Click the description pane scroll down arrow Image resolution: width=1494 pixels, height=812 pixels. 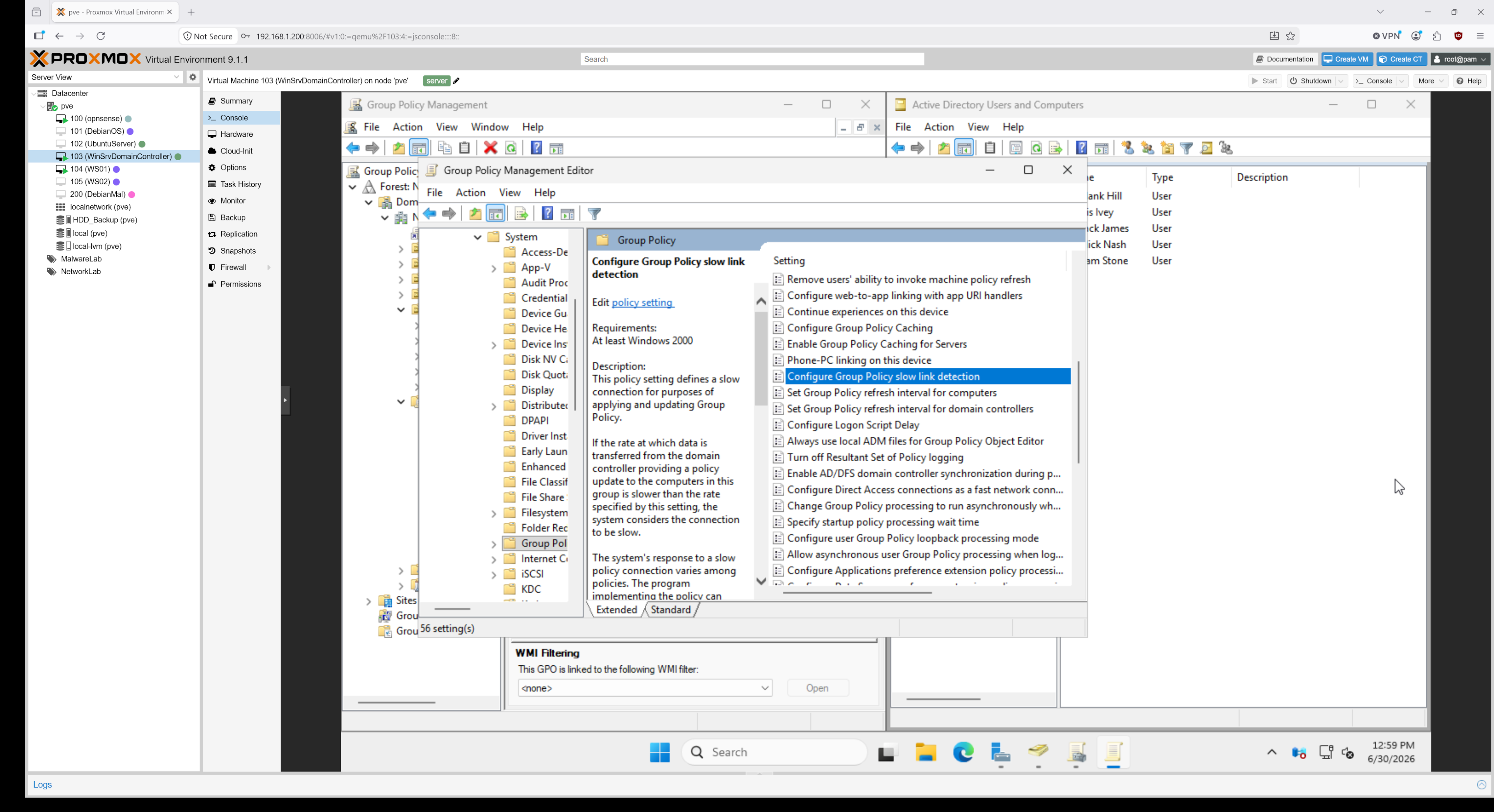(x=761, y=581)
